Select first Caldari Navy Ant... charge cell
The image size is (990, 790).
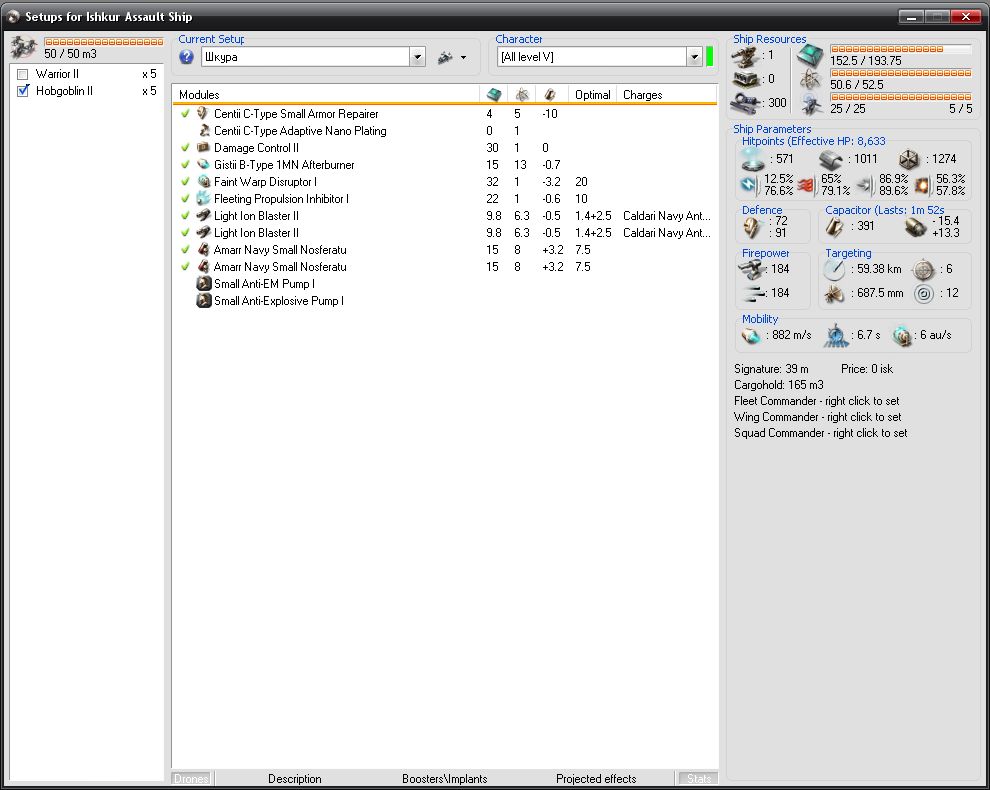coord(667,216)
